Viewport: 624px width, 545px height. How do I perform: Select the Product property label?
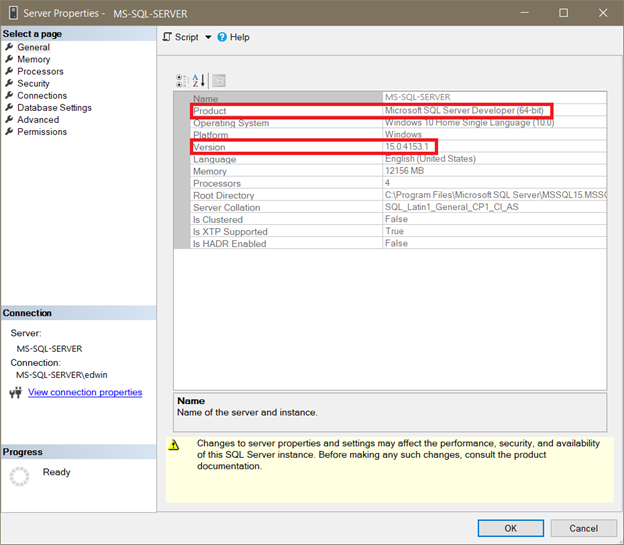209,111
